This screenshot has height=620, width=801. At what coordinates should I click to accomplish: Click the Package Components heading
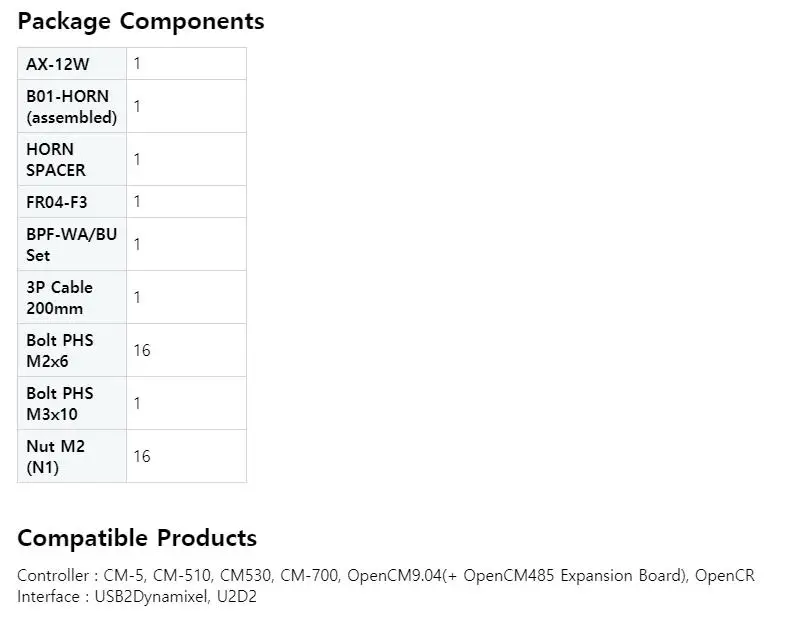click(141, 21)
